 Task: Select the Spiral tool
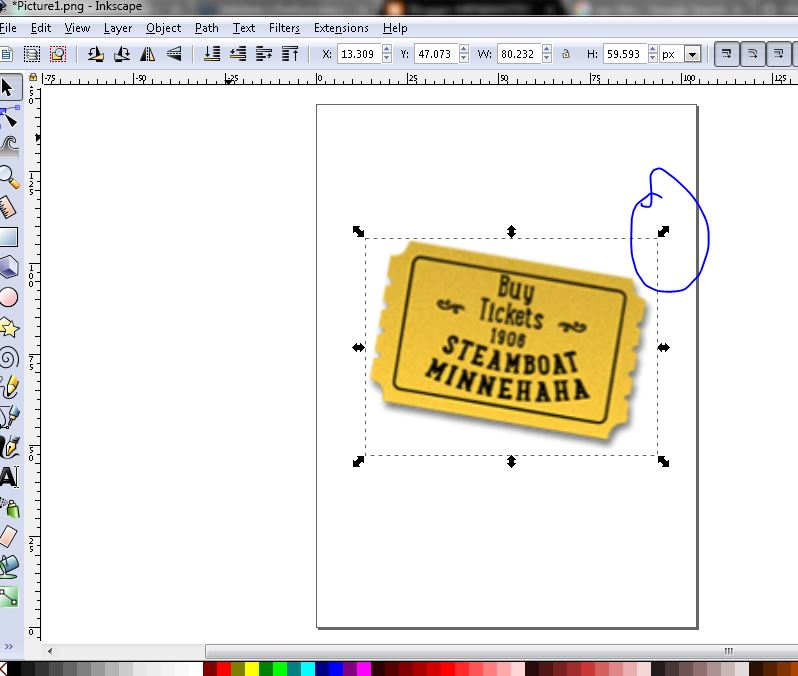coord(9,358)
